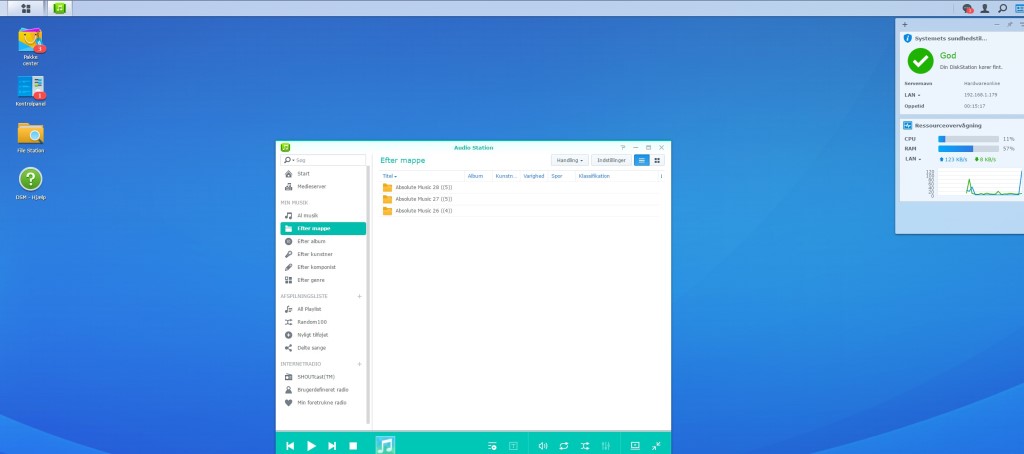Image resolution: width=1024 pixels, height=454 pixels.
Task: Sort by the Varighed column header
Action: click(534, 176)
